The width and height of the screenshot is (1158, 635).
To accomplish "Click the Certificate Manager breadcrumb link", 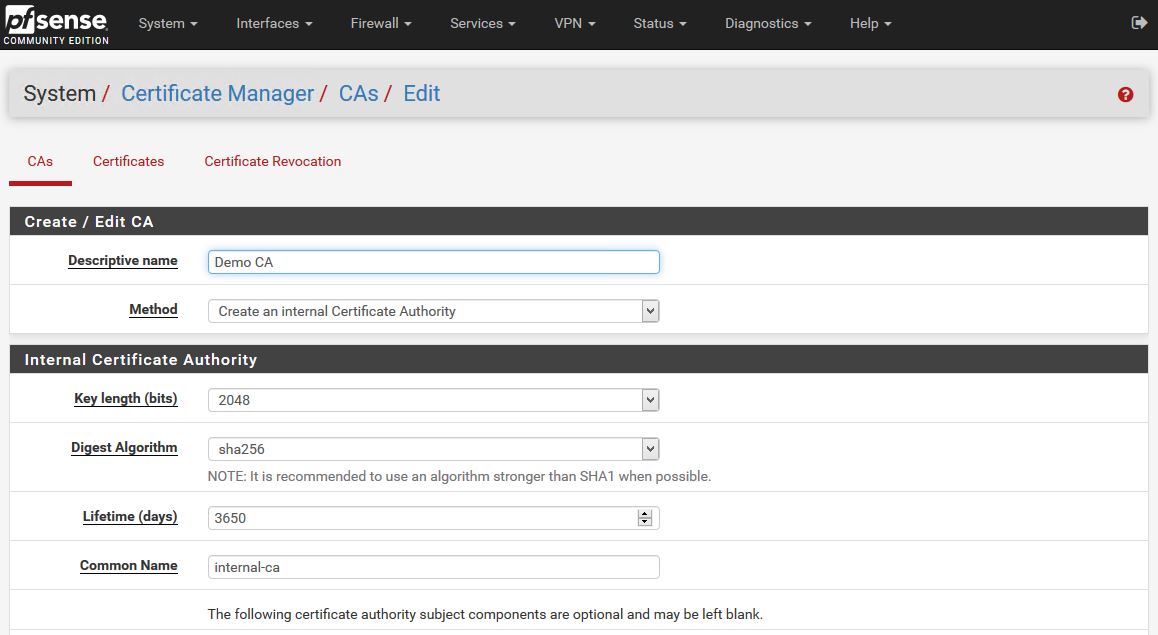I will (x=217, y=93).
